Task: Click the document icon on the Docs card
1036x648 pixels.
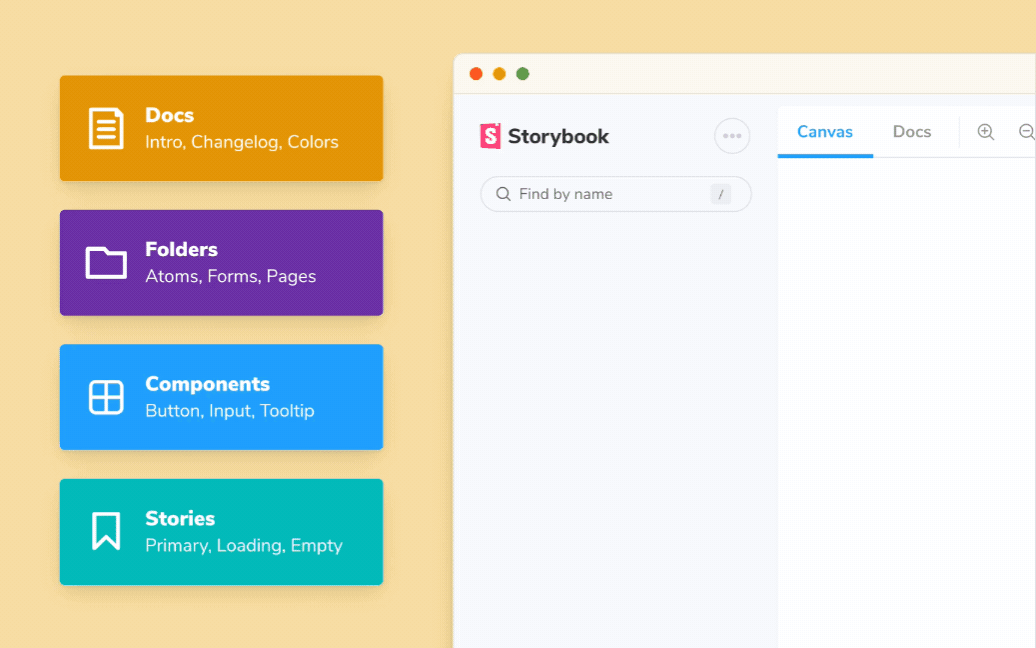Action: click(x=103, y=128)
